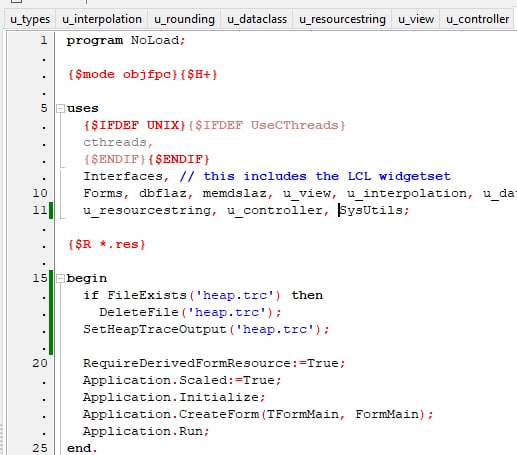Click the 'uses' keyword

83,109
